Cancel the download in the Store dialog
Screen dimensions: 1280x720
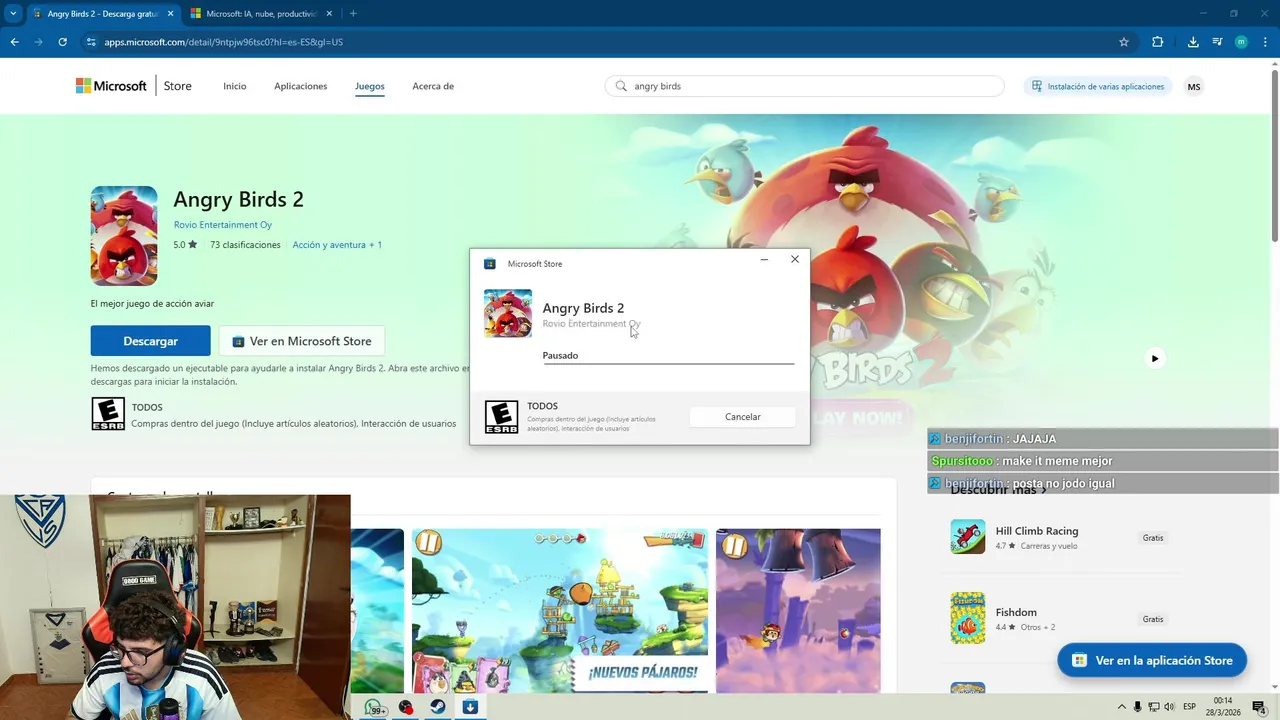point(743,417)
